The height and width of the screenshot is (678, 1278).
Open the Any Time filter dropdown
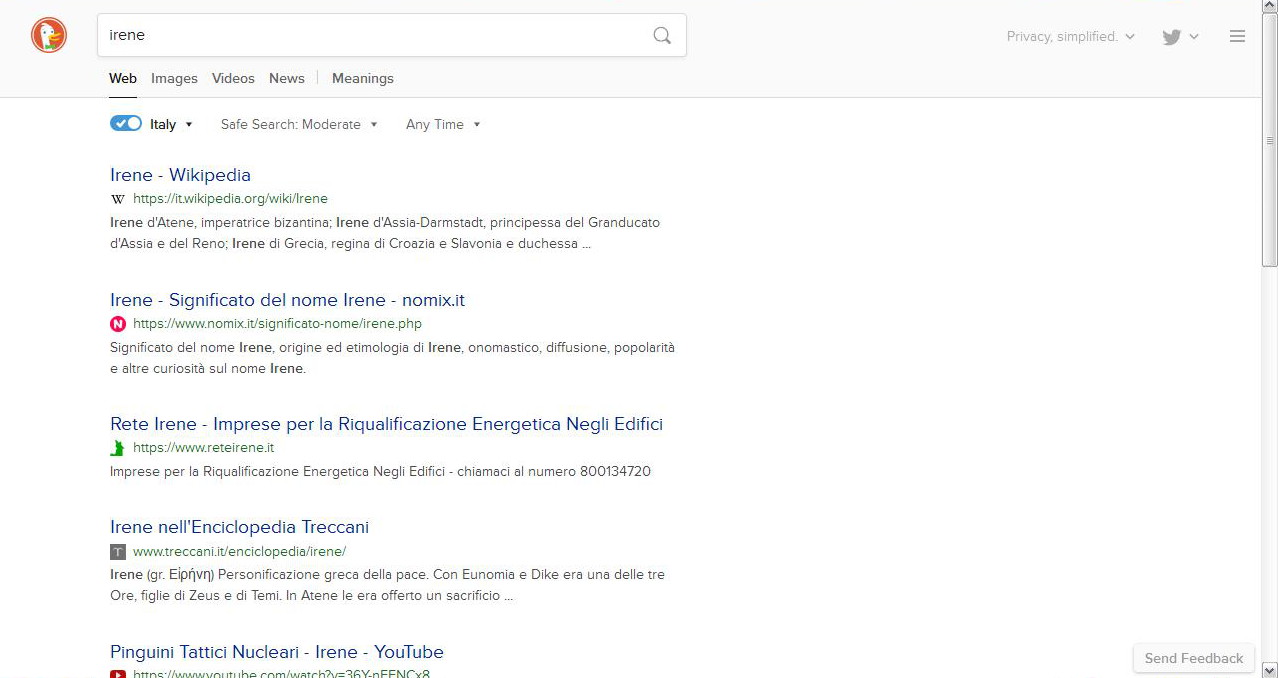pos(443,124)
